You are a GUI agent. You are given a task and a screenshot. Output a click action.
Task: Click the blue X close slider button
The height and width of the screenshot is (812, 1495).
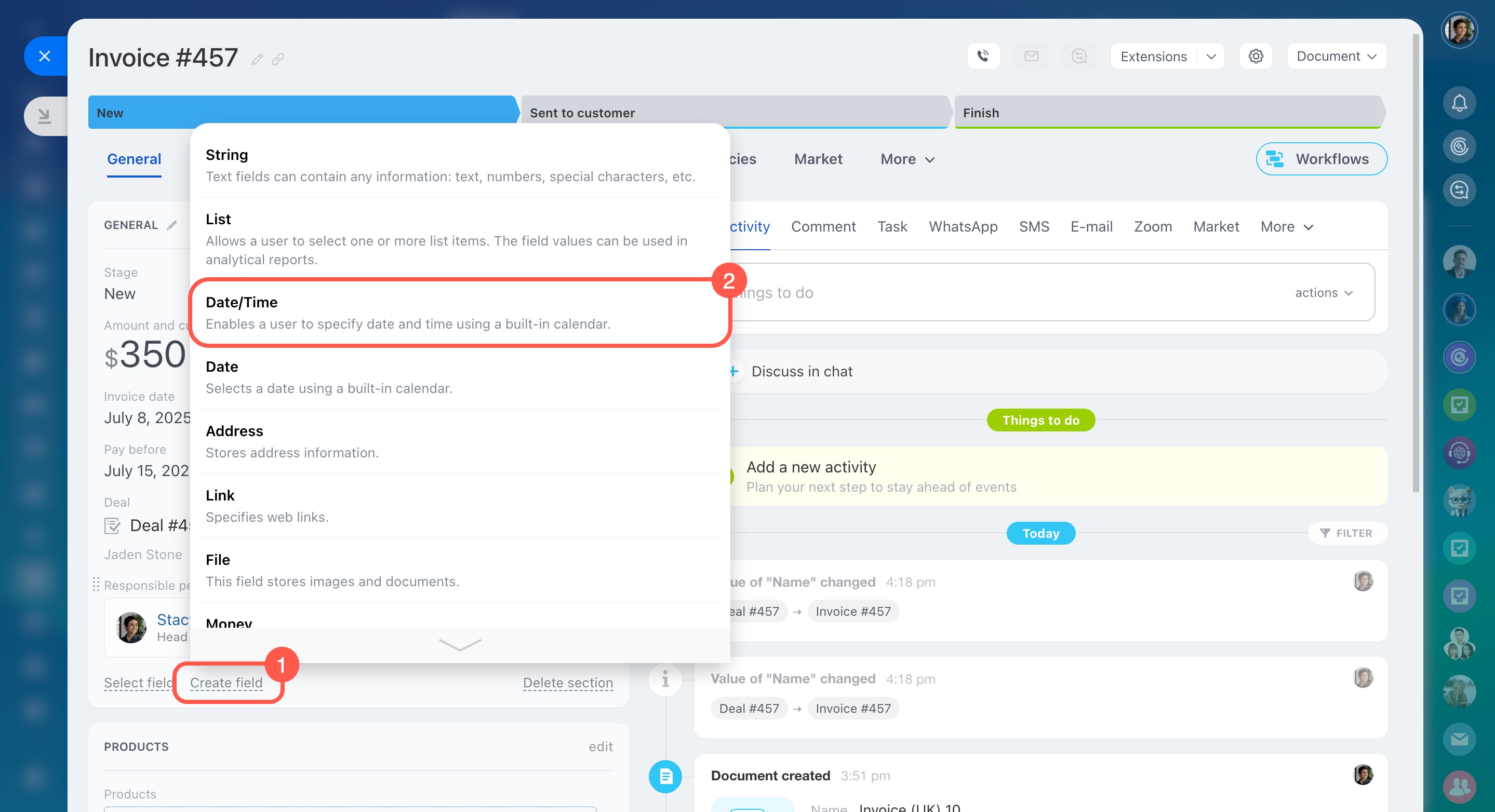pyautogui.click(x=45, y=56)
